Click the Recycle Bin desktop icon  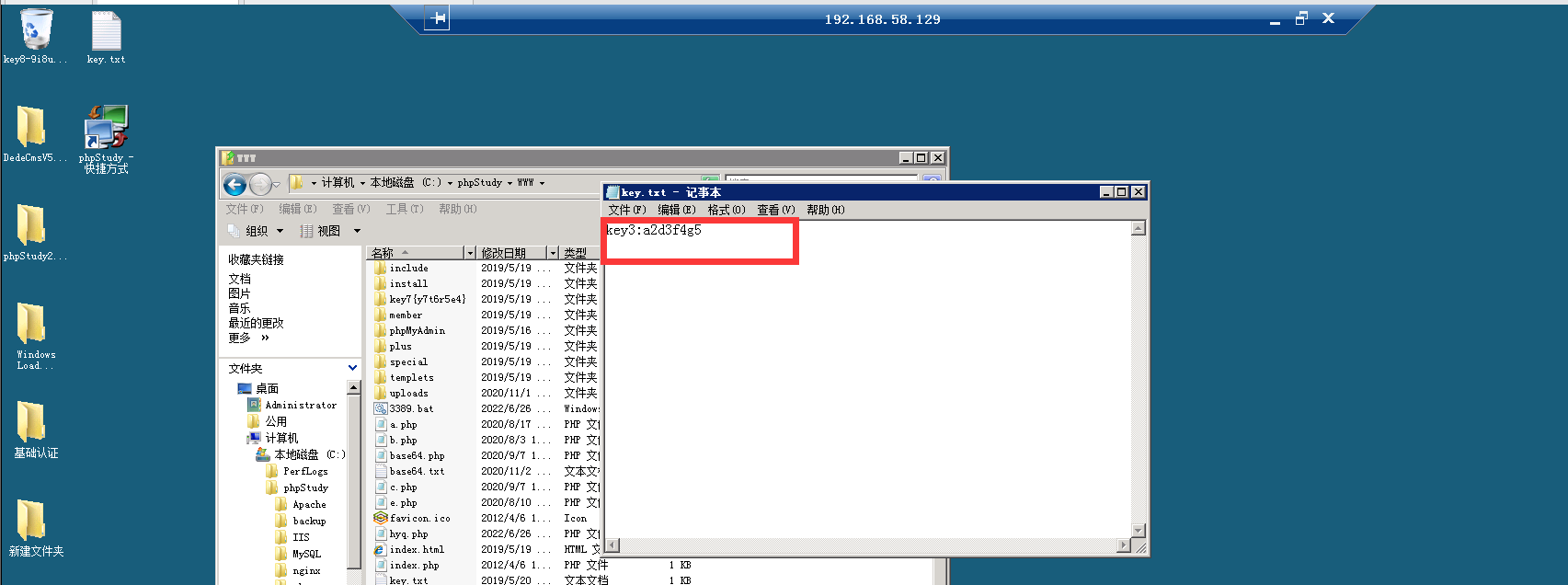35,30
